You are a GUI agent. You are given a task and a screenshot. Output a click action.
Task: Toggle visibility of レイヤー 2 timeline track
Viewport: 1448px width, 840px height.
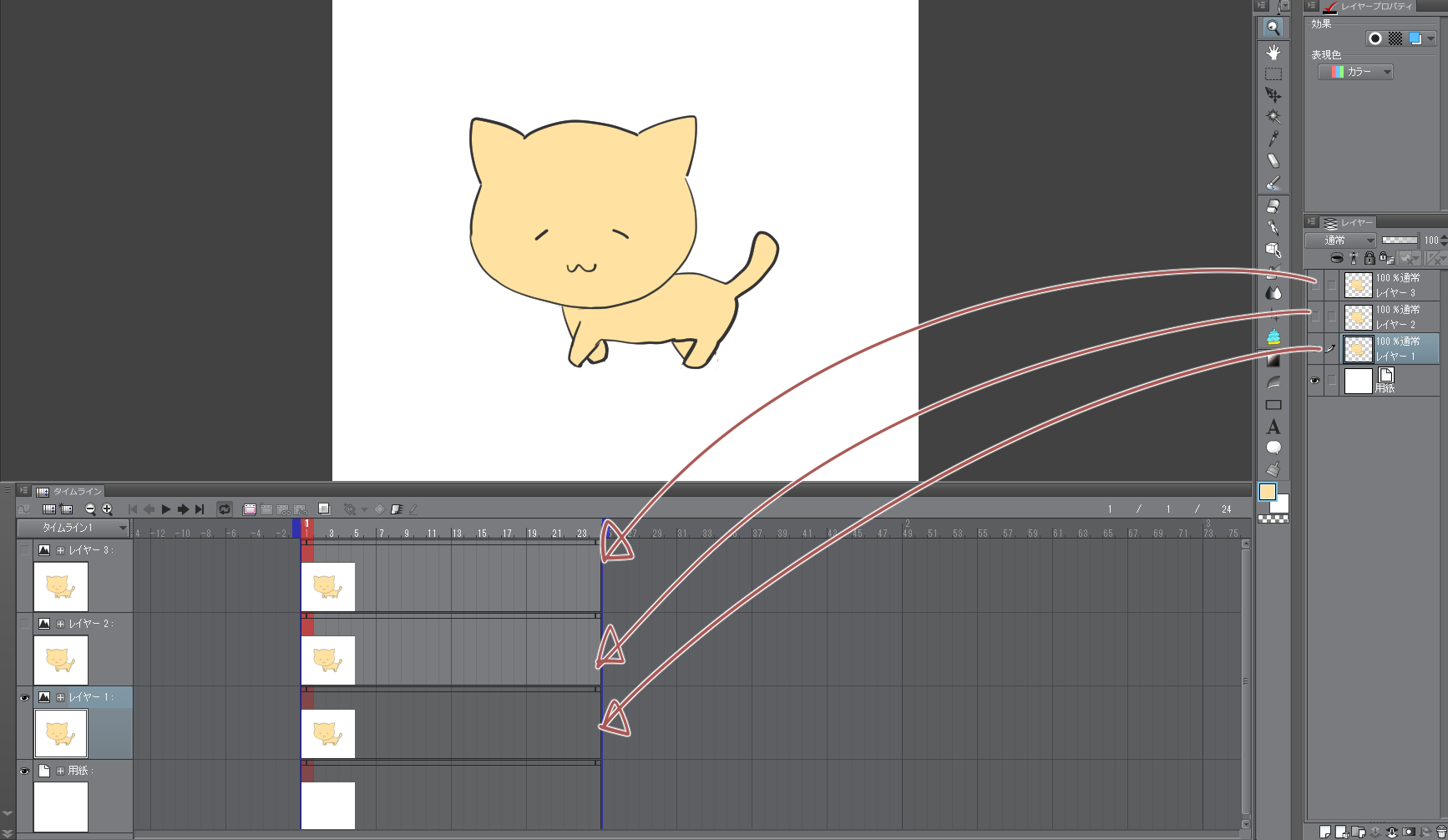click(x=25, y=624)
